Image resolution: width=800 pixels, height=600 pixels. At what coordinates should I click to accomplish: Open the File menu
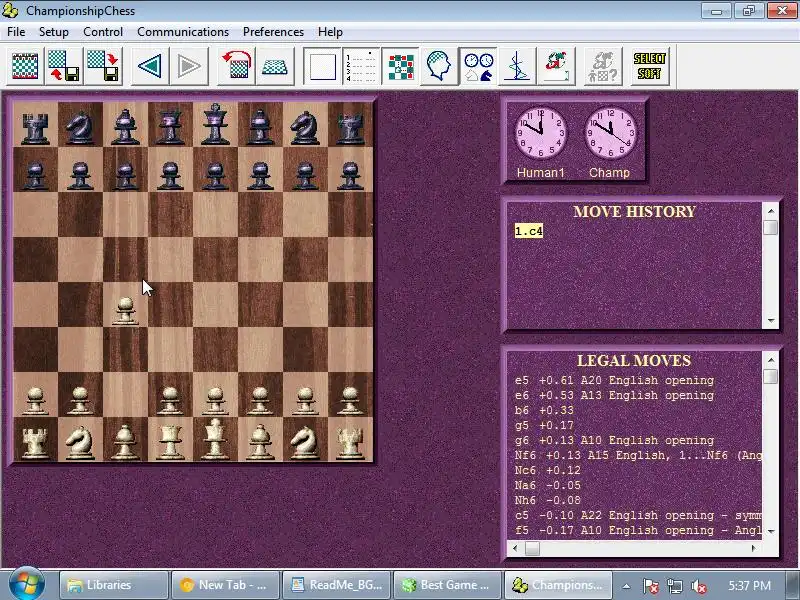click(16, 32)
